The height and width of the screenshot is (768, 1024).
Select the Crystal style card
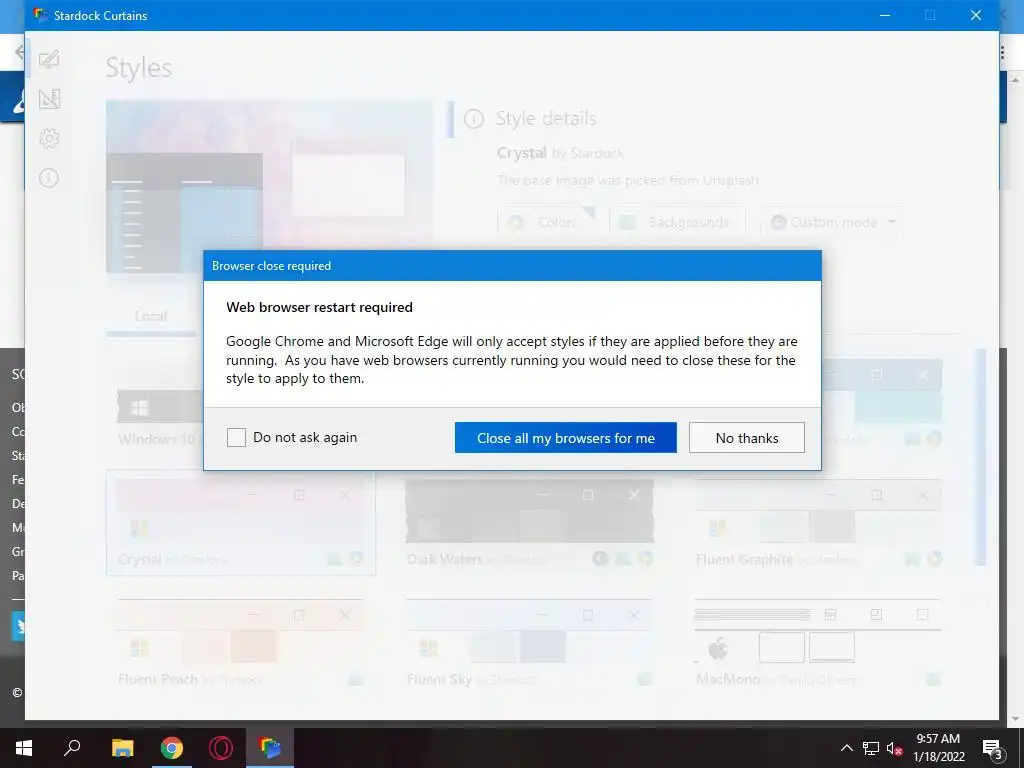(x=241, y=523)
